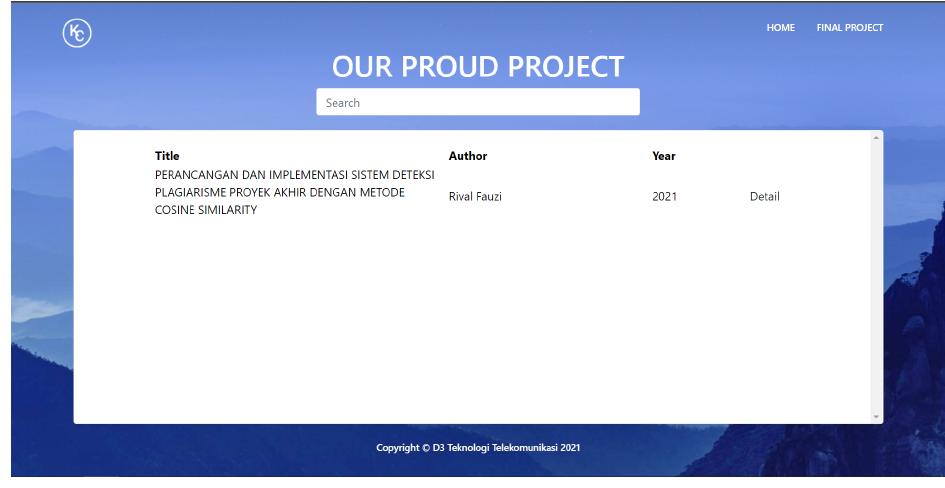Click the Title column header

pos(167,155)
